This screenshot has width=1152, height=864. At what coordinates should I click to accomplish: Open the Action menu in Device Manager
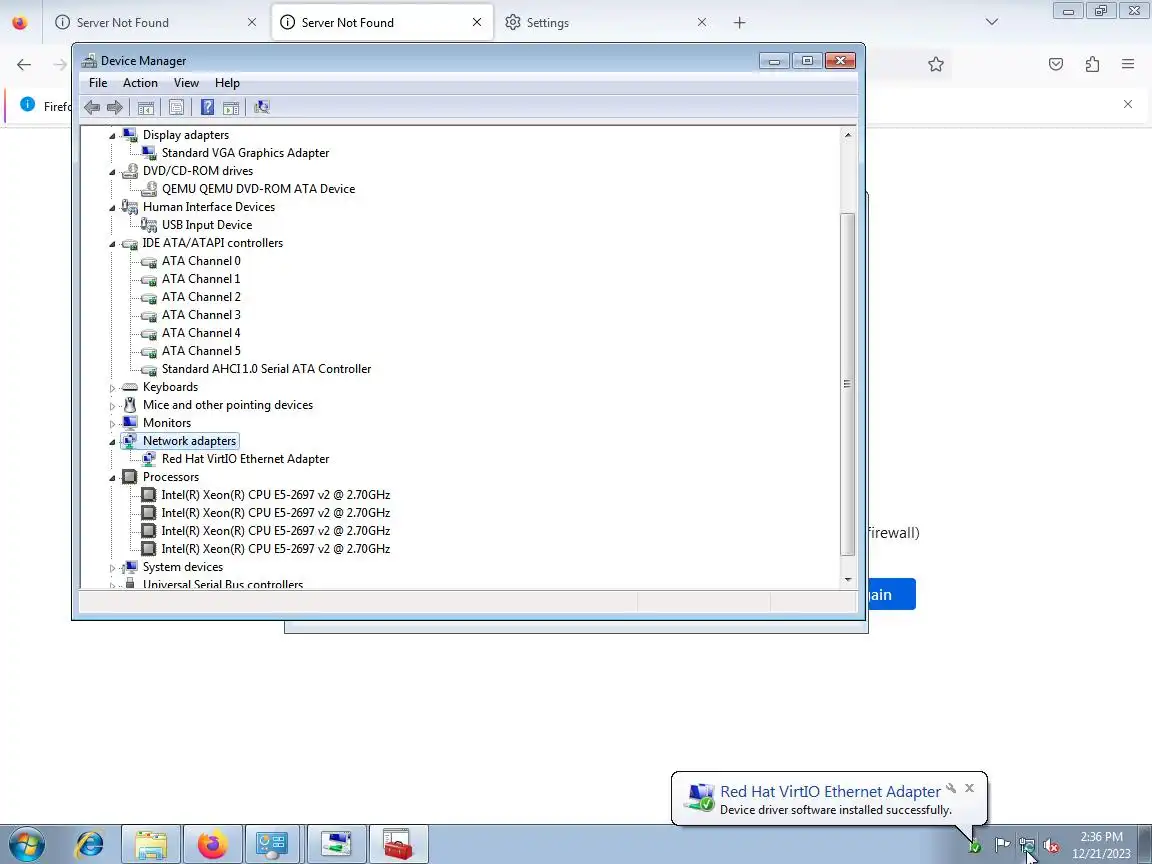(x=140, y=83)
